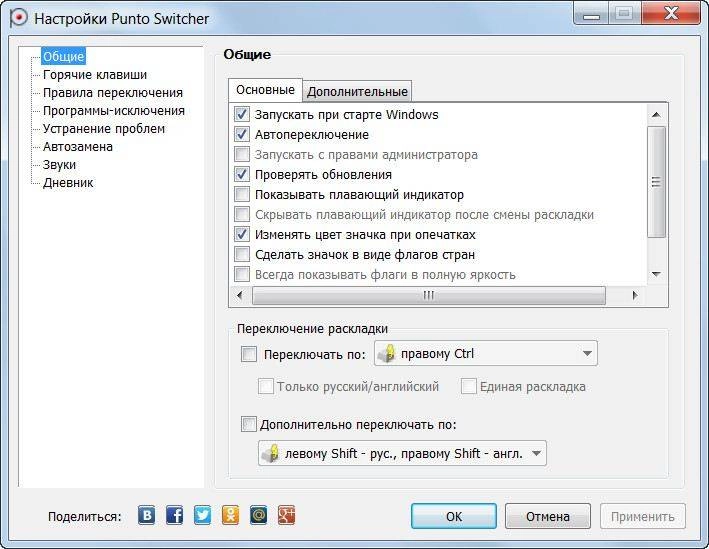Switch to the 'Дополнительные' tab
The width and height of the screenshot is (709, 549).
[357, 92]
